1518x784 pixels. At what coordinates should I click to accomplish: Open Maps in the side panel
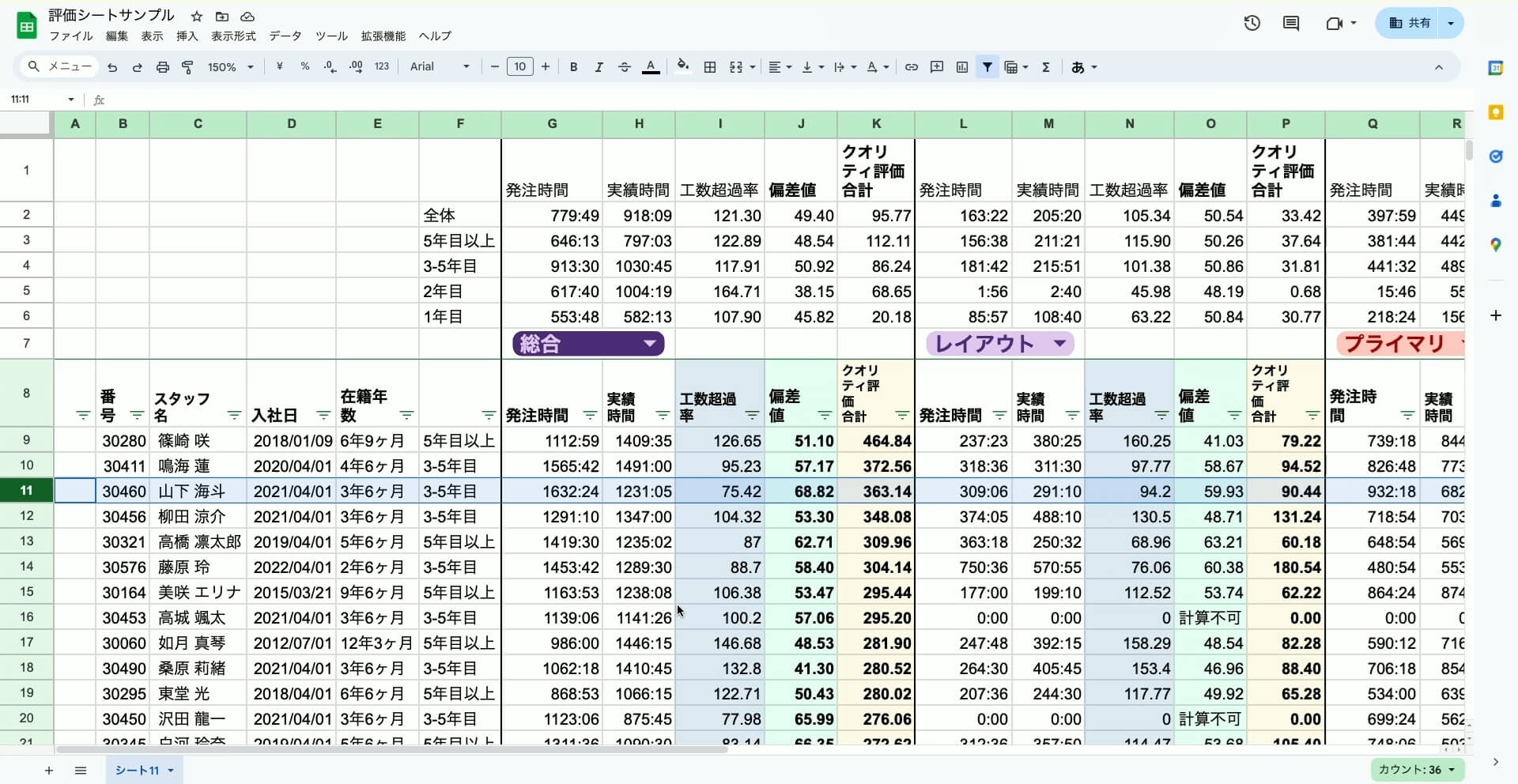click(1496, 245)
